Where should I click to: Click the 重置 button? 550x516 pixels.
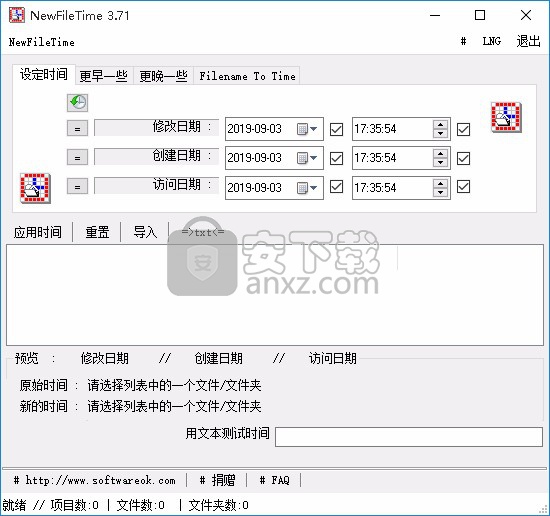97,232
